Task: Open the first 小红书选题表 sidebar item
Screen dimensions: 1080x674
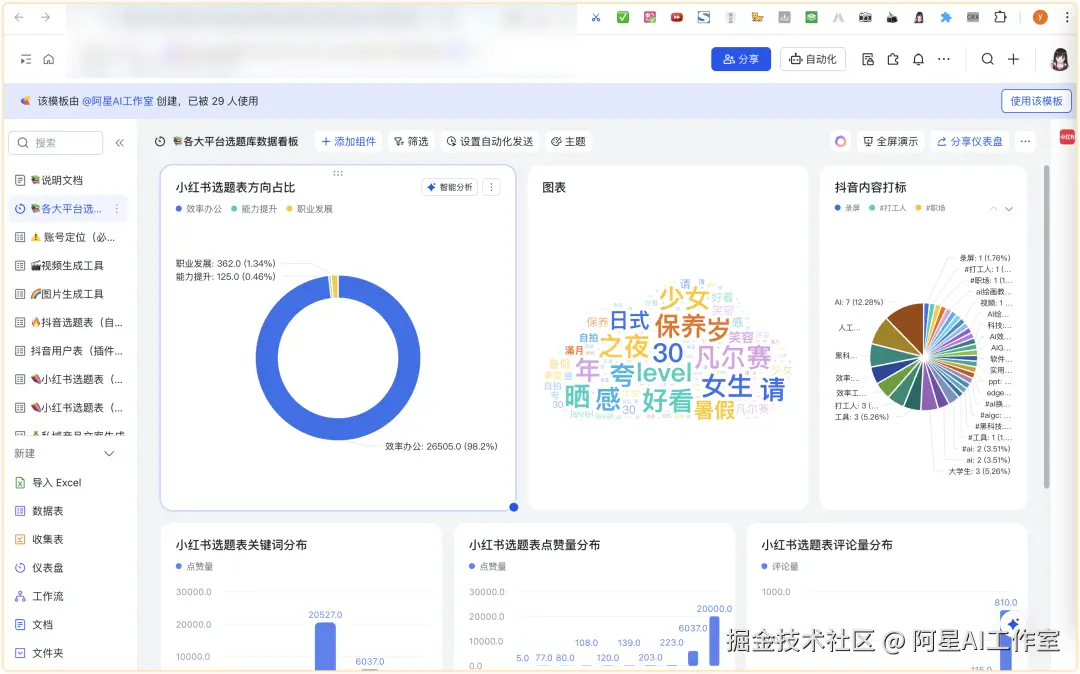Action: pyautogui.click(x=68, y=379)
